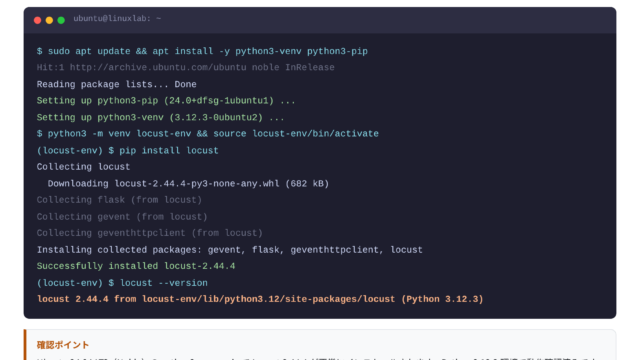Image resolution: width=640 pixels, height=360 pixels.
Task: Click the 'Setting up python3-pip' line
Action: tap(166, 101)
